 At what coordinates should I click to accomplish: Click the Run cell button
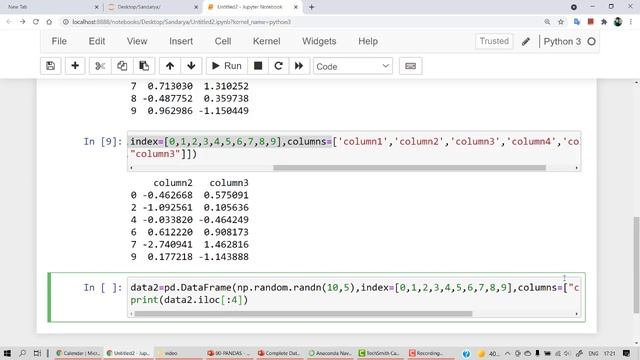coord(227,66)
